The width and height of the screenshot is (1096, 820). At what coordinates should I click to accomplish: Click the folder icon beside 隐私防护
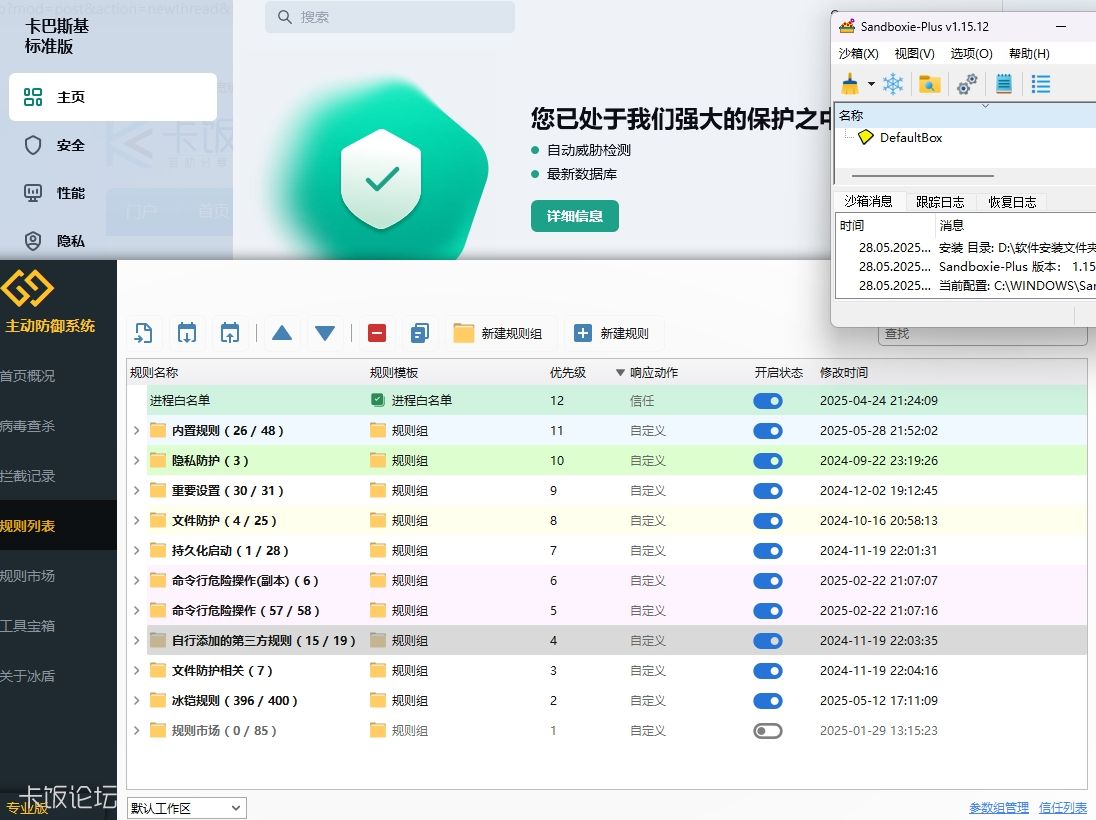(158, 461)
